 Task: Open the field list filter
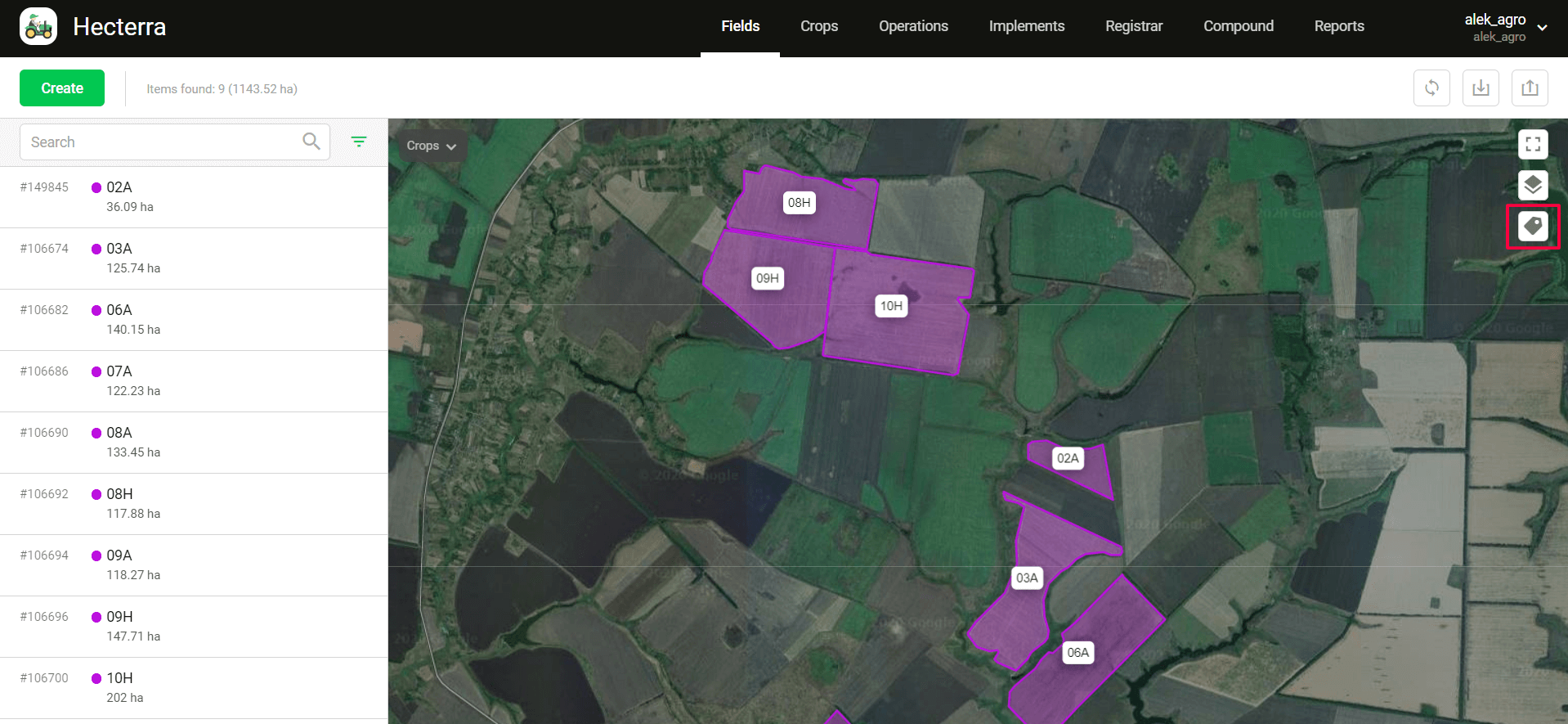pos(359,142)
